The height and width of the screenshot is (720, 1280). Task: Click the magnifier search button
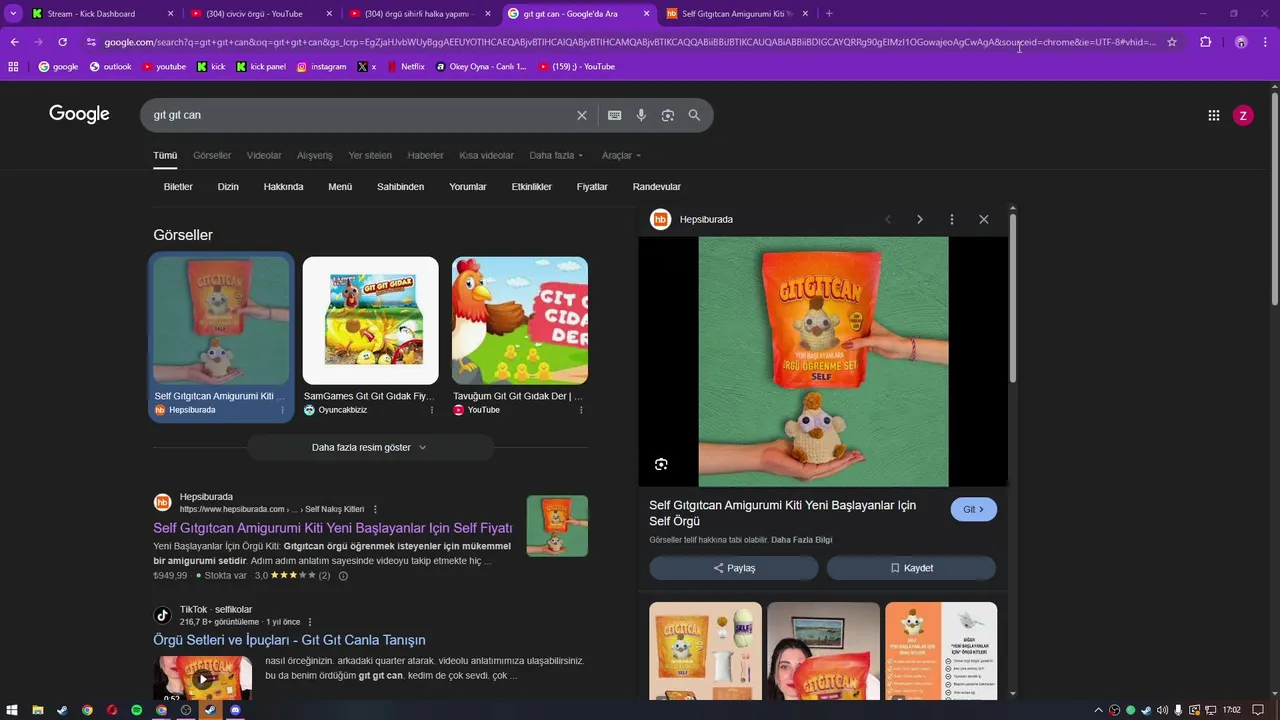point(694,115)
